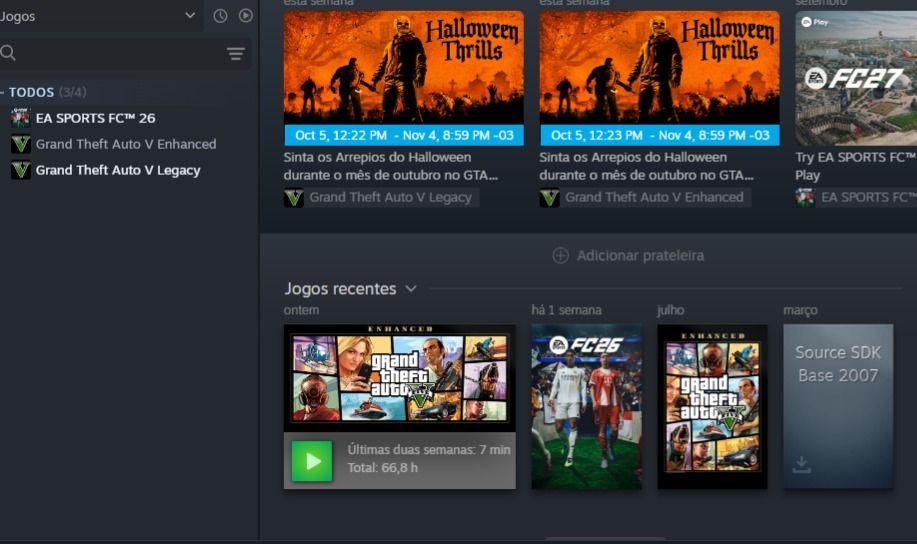
Task: Open the FC26 recent game cover
Action: (x=587, y=407)
